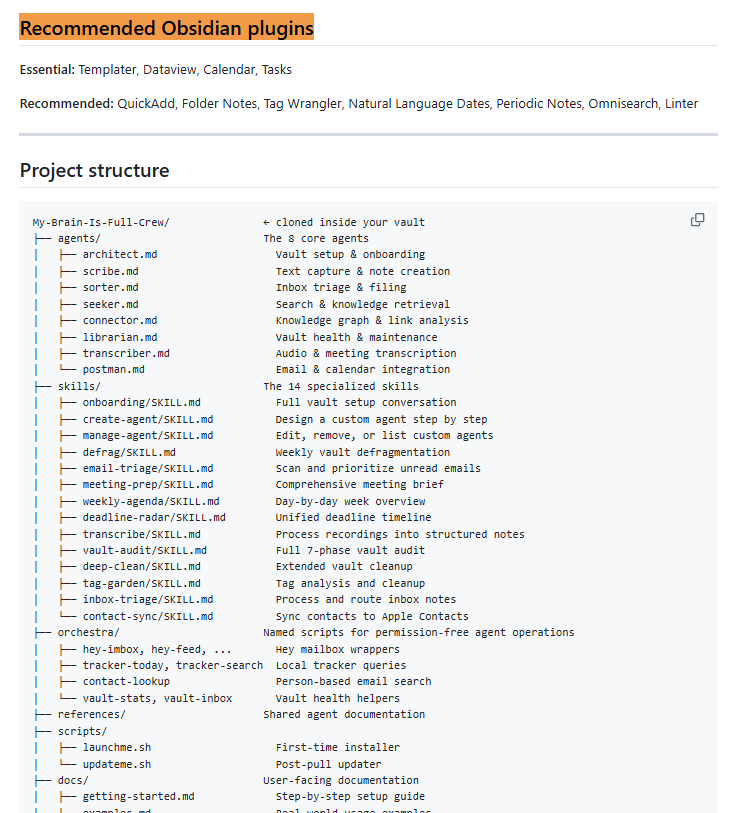737x813 pixels.
Task: Click 'meeting-prep/SKILL.md' in the tree
Action: 148,484
